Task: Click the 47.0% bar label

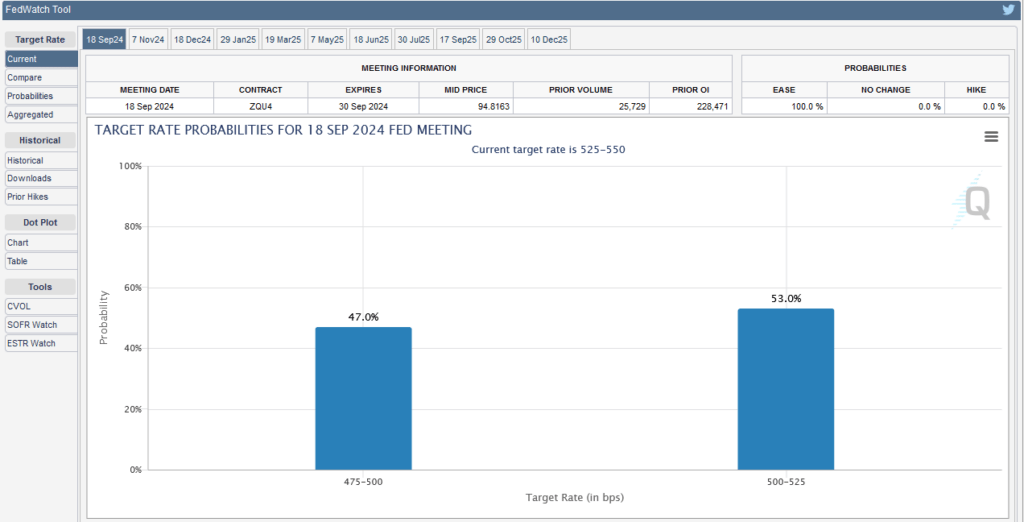Action: point(363,317)
